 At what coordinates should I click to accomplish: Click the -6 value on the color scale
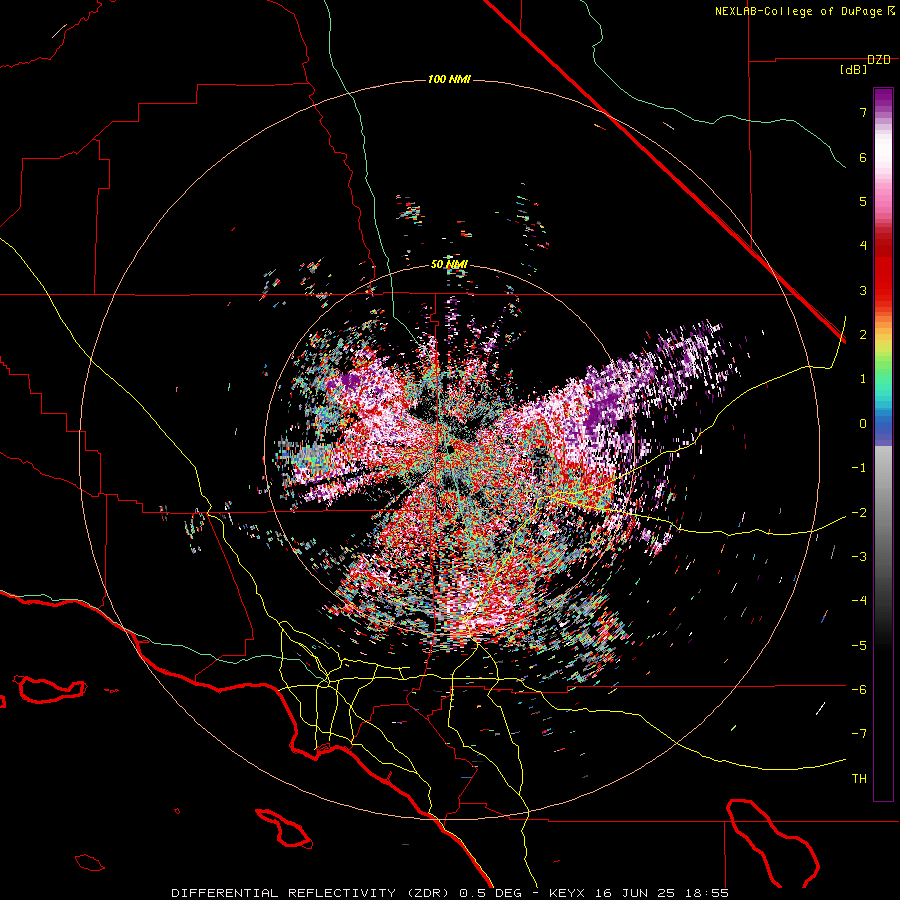[859, 690]
